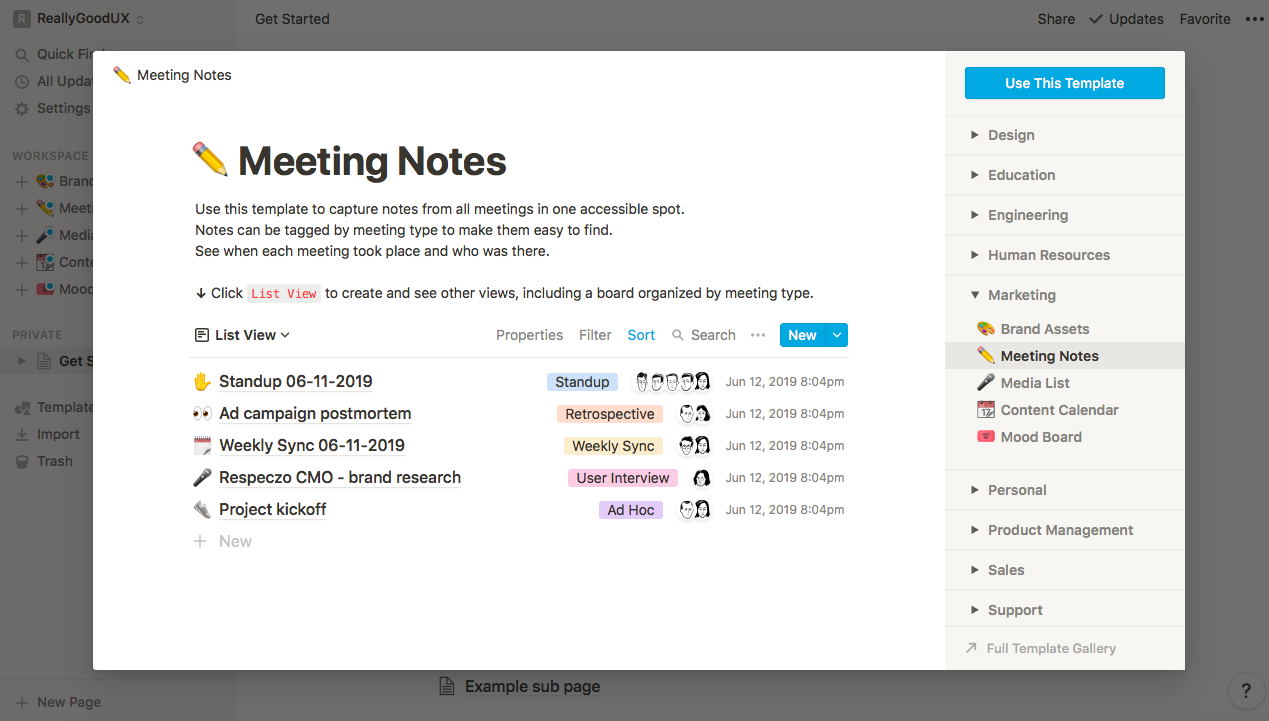Click the raised hand icon on Standup row
The image size is (1269, 721).
pyautogui.click(x=202, y=382)
